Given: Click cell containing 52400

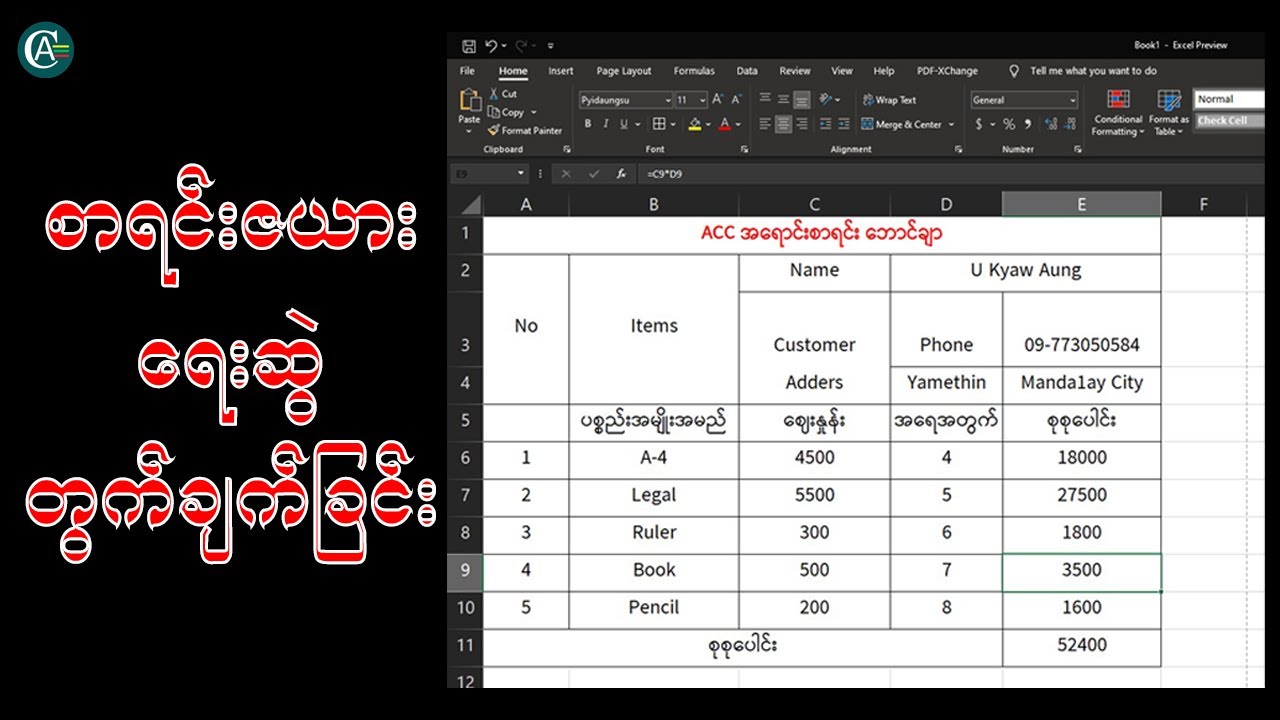Looking at the screenshot, I should [1082, 645].
